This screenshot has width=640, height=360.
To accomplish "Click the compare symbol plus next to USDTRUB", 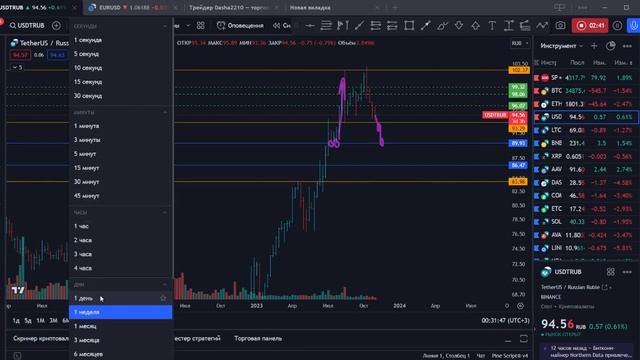I will (56, 25).
